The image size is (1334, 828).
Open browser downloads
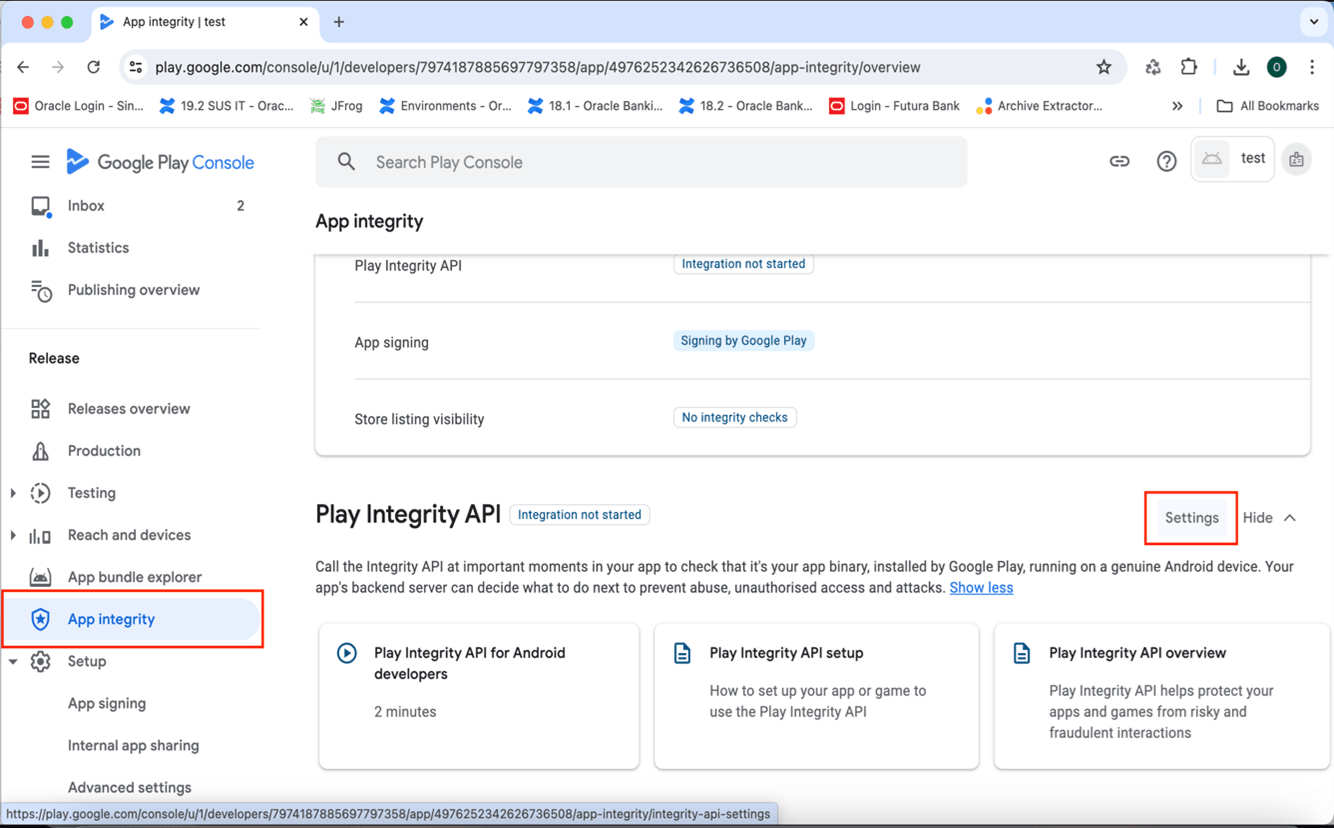tap(1241, 67)
